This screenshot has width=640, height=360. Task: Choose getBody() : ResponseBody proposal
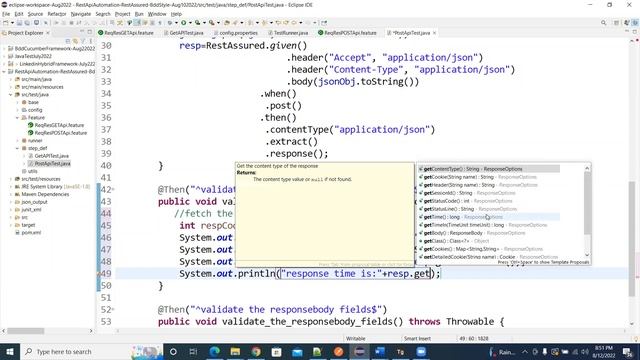point(489,233)
